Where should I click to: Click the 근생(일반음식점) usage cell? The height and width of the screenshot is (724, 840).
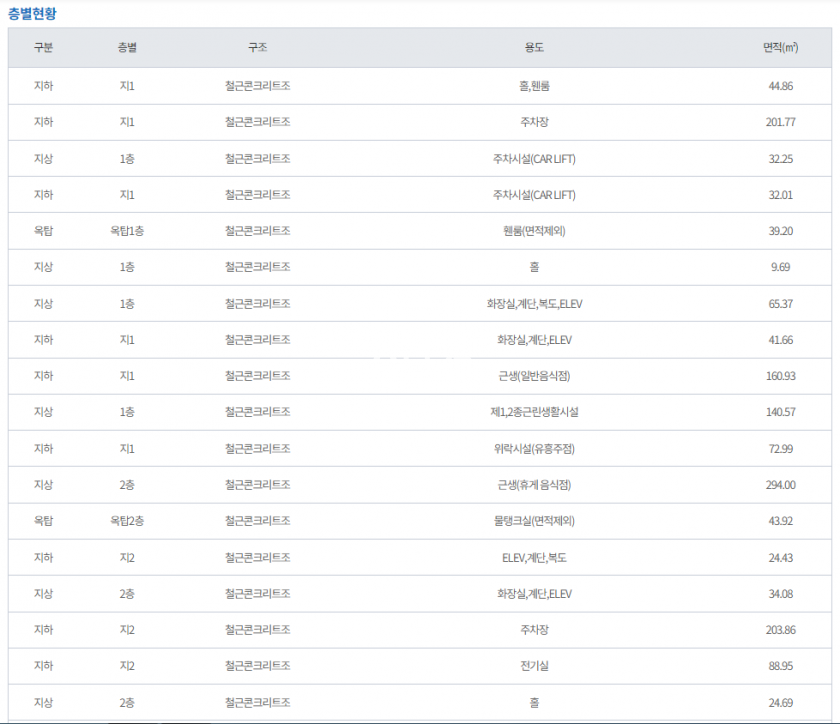coord(534,376)
